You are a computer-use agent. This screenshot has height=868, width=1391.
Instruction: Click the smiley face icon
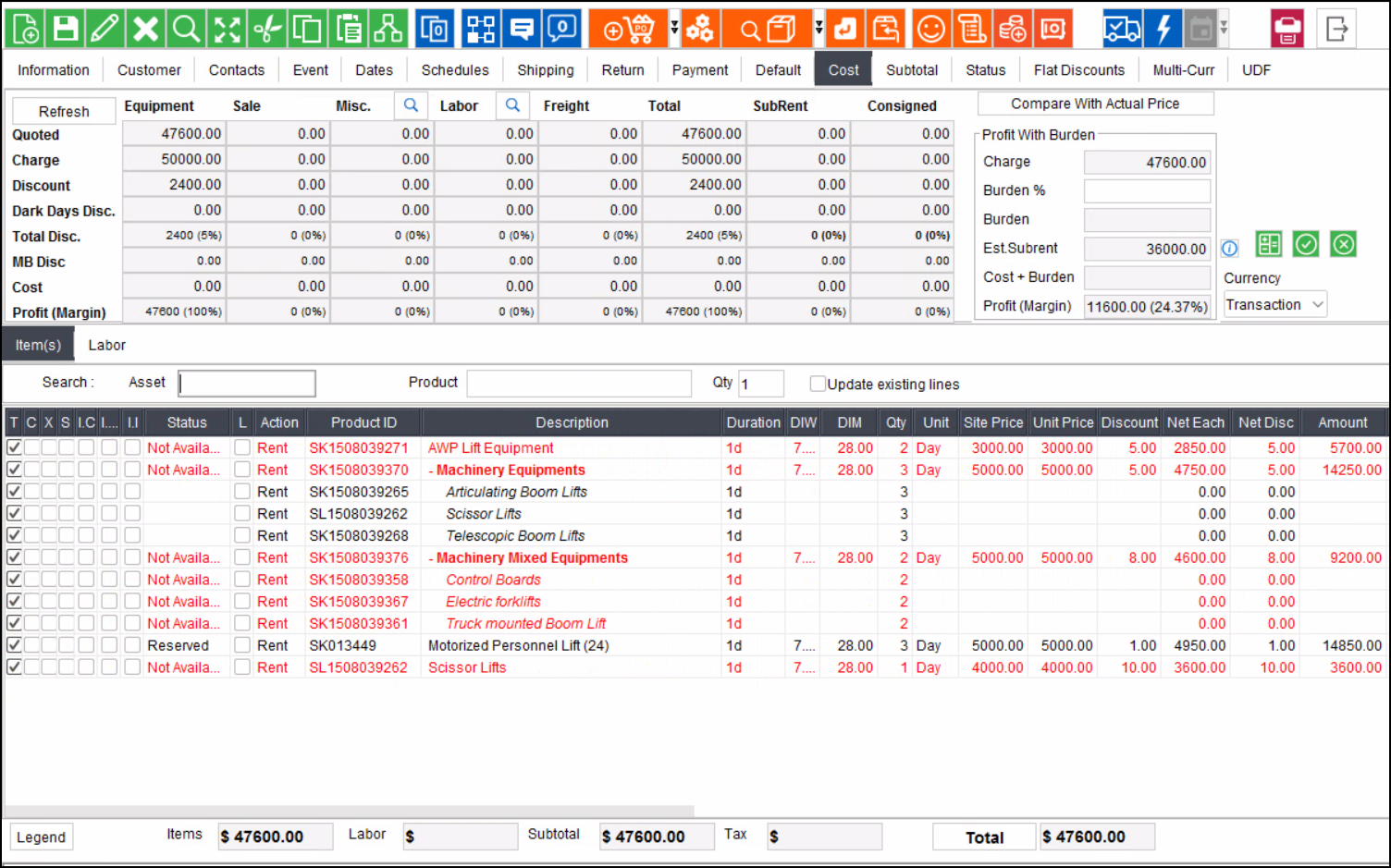pyautogui.click(x=930, y=30)
